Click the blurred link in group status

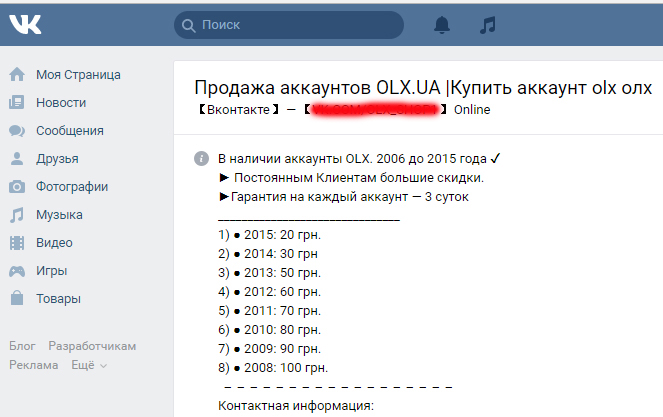point(375,110)
